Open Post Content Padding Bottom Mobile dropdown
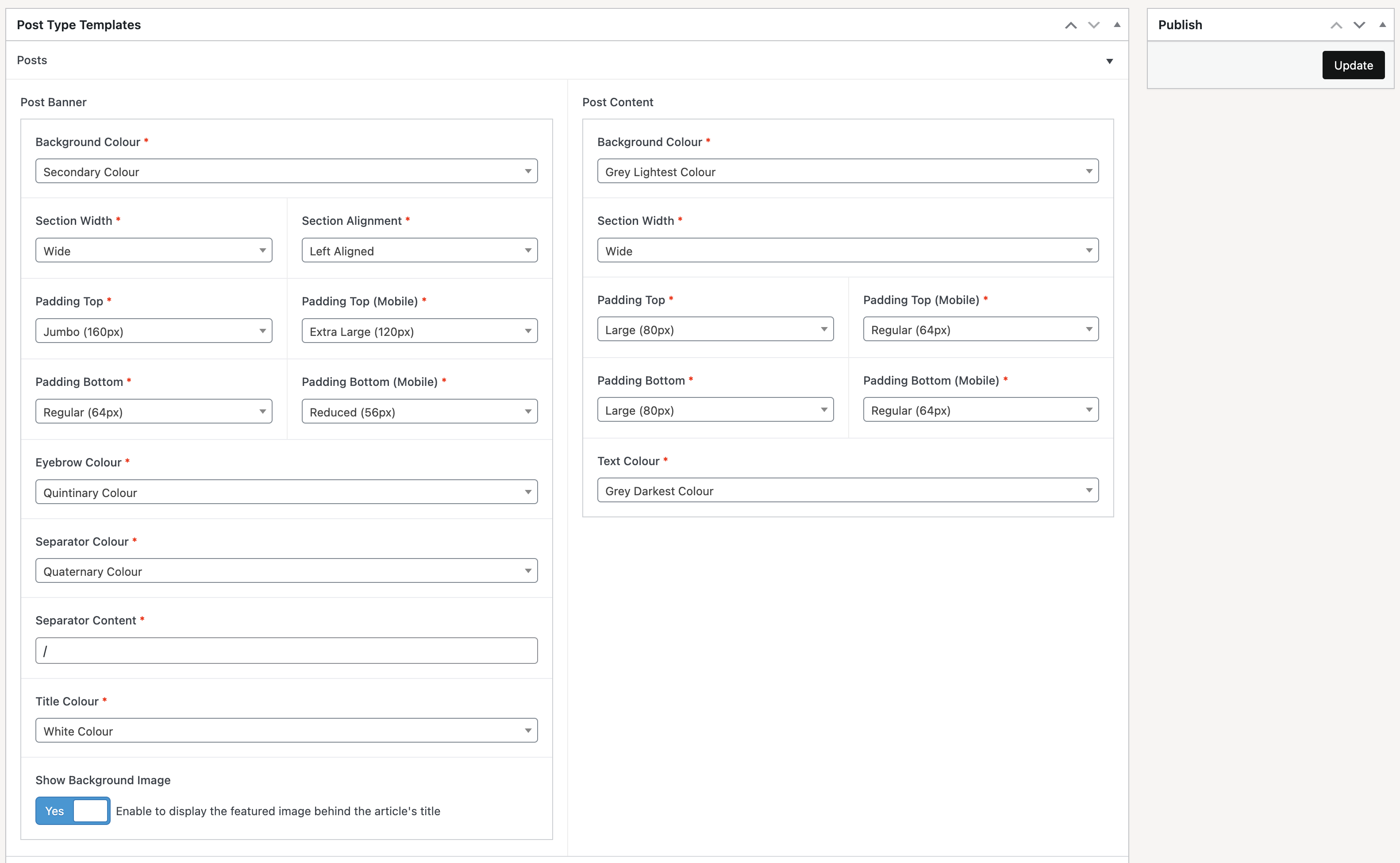 (x=980, y=410)
